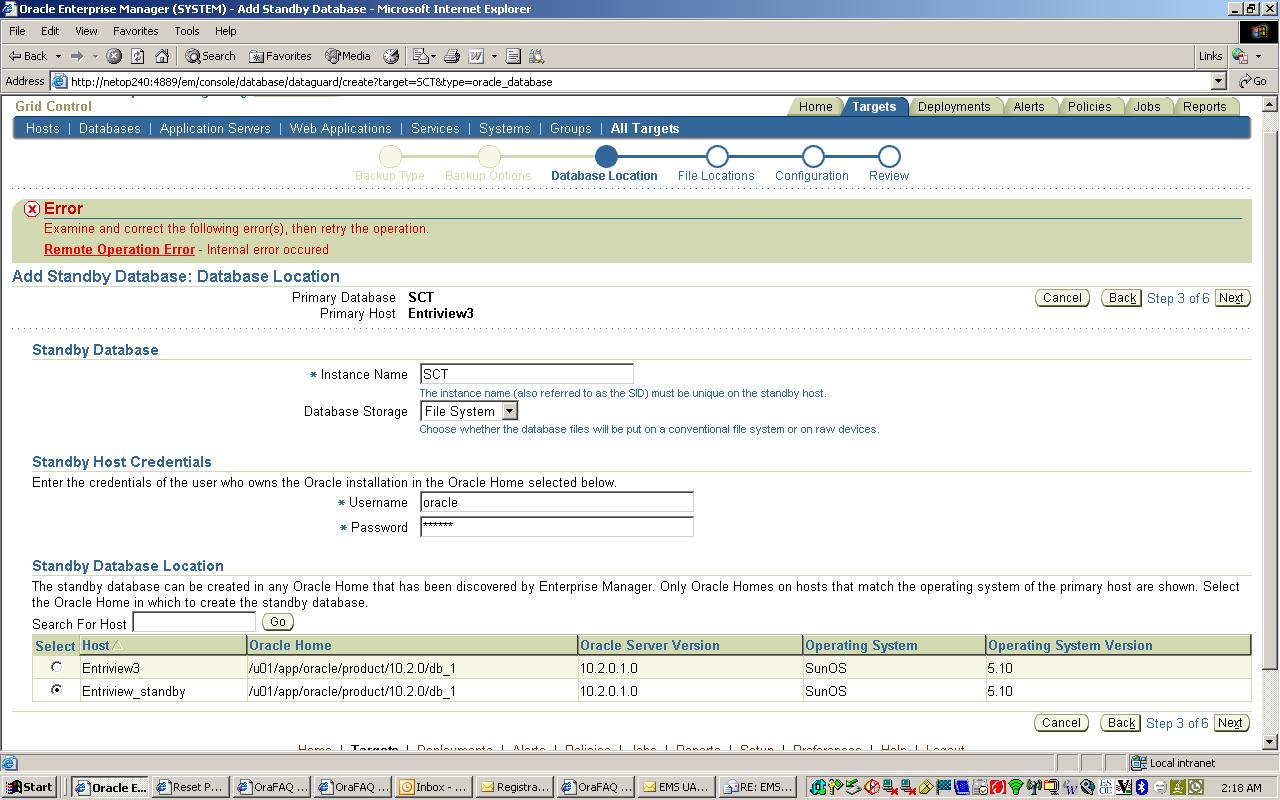1280x800 pixels.
Task: Open Edit with Word dropdown arrow
Action: 494,56
